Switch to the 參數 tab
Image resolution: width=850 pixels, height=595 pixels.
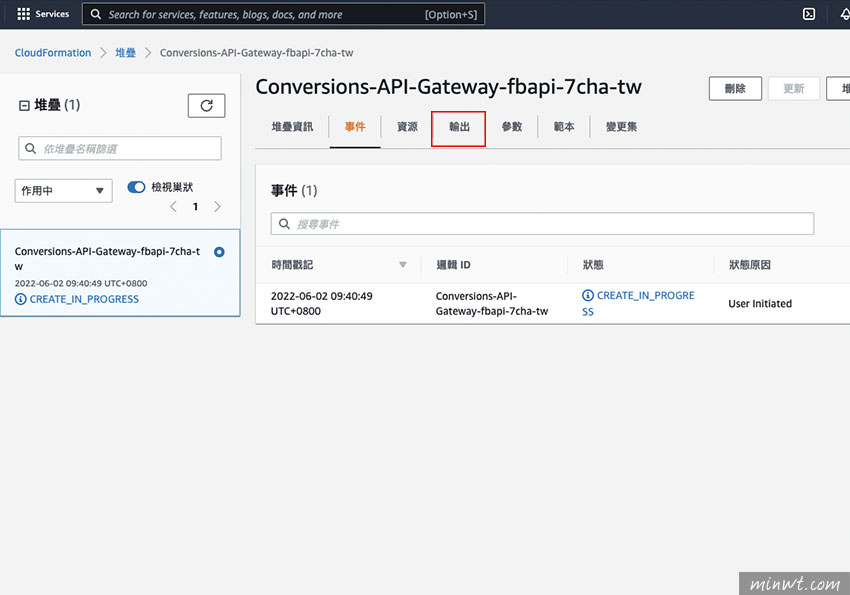coord(511,127)
